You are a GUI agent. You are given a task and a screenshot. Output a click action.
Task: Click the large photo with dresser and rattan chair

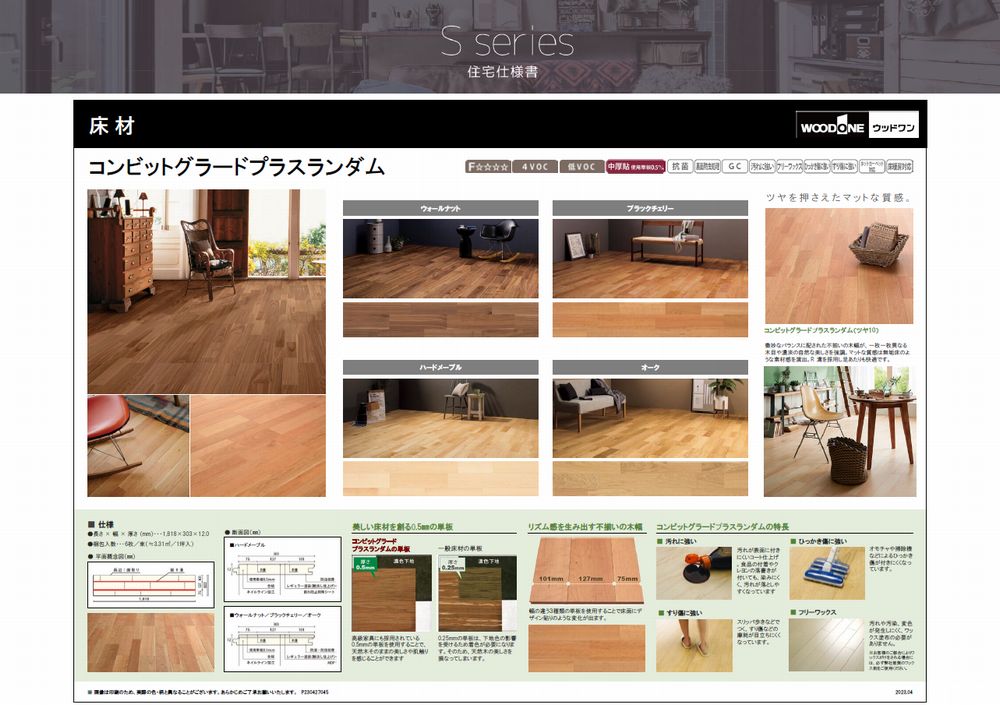pos(207,291)
